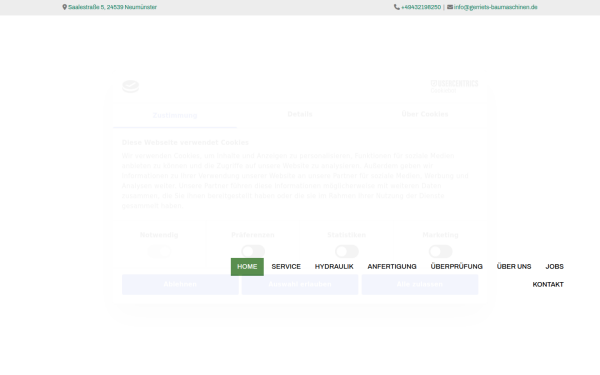Go to the HOME menu item
The image size is (600, 375).
247,267
